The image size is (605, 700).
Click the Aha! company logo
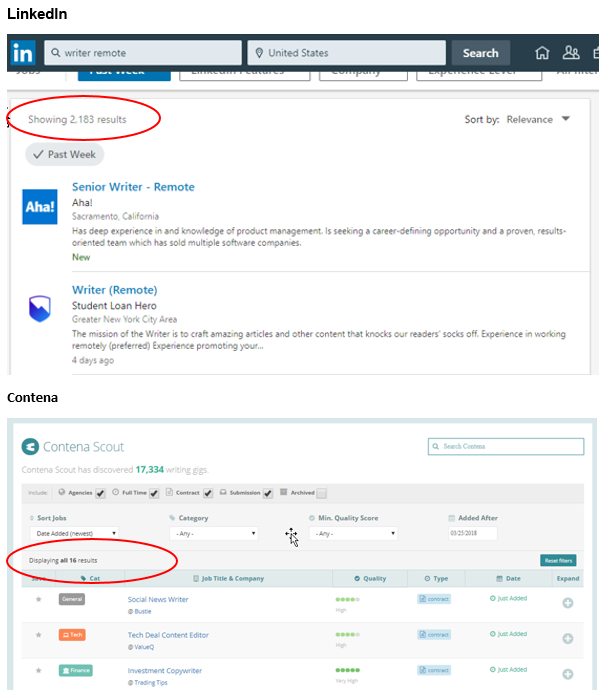point(40,207)
